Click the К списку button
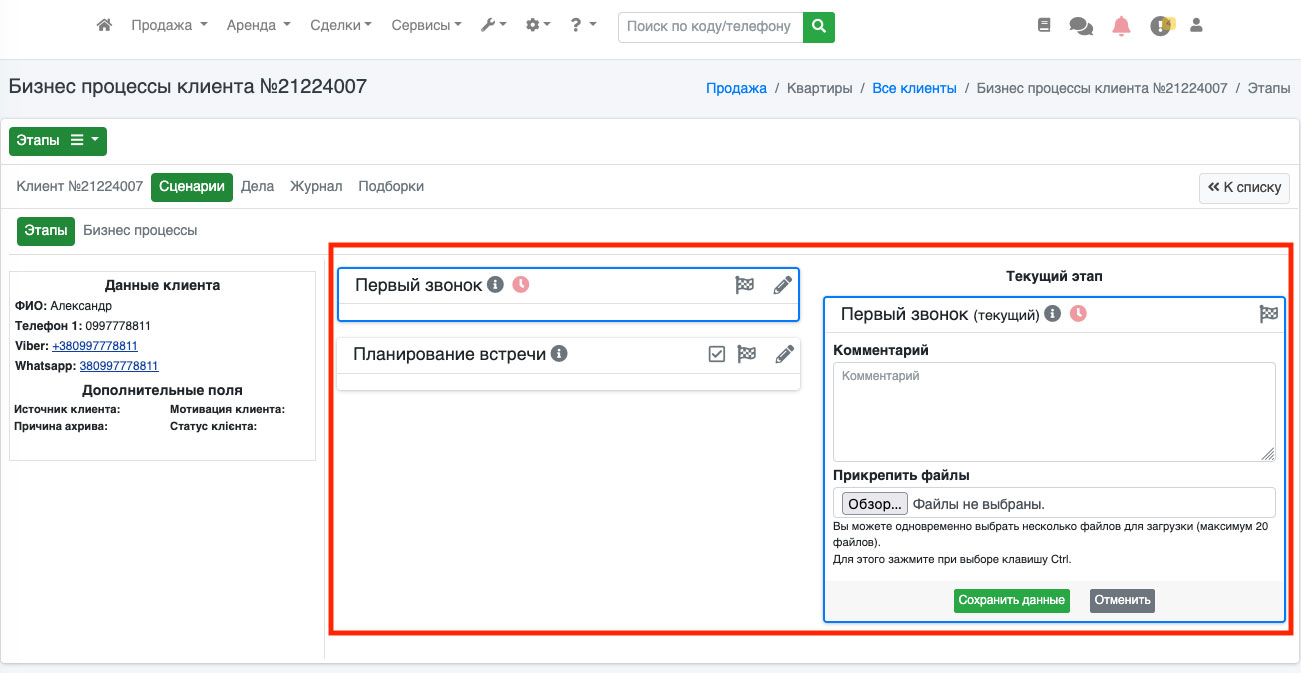Image resolution: width=1301 pixels, height=673 pixels. pos(1245,188)
